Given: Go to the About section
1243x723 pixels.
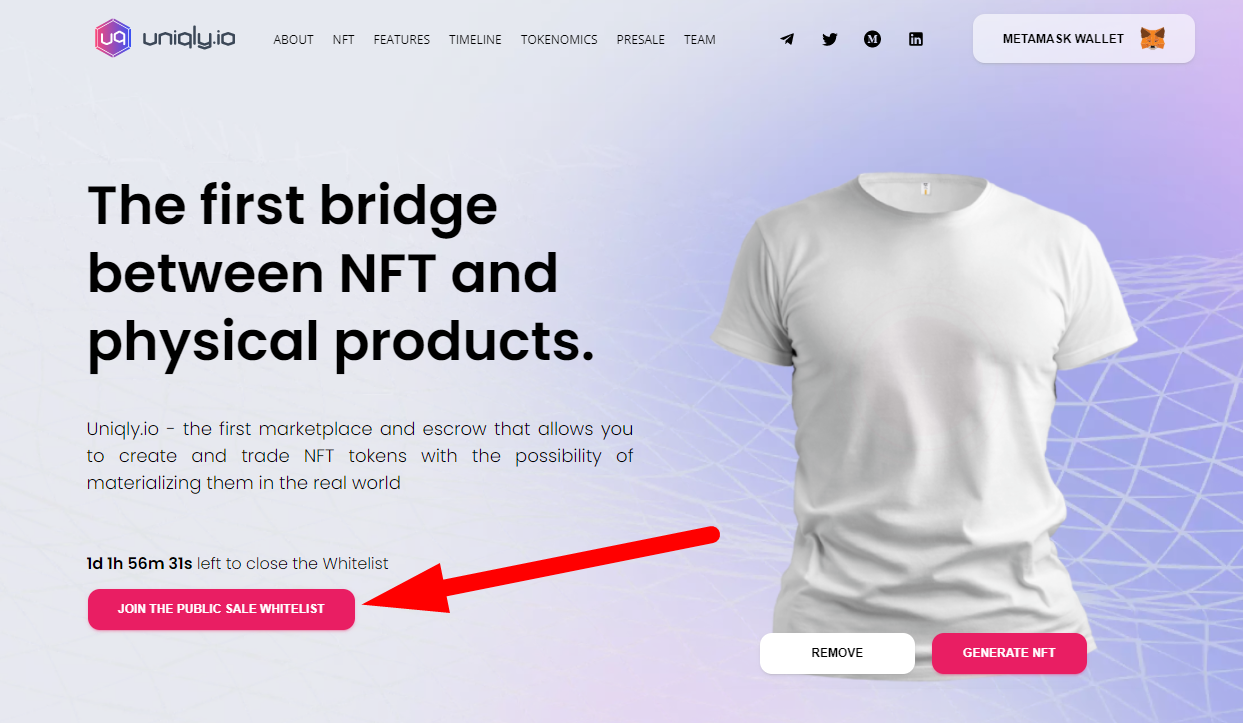Looking at the screenshot, I should [x=293, y=40].
